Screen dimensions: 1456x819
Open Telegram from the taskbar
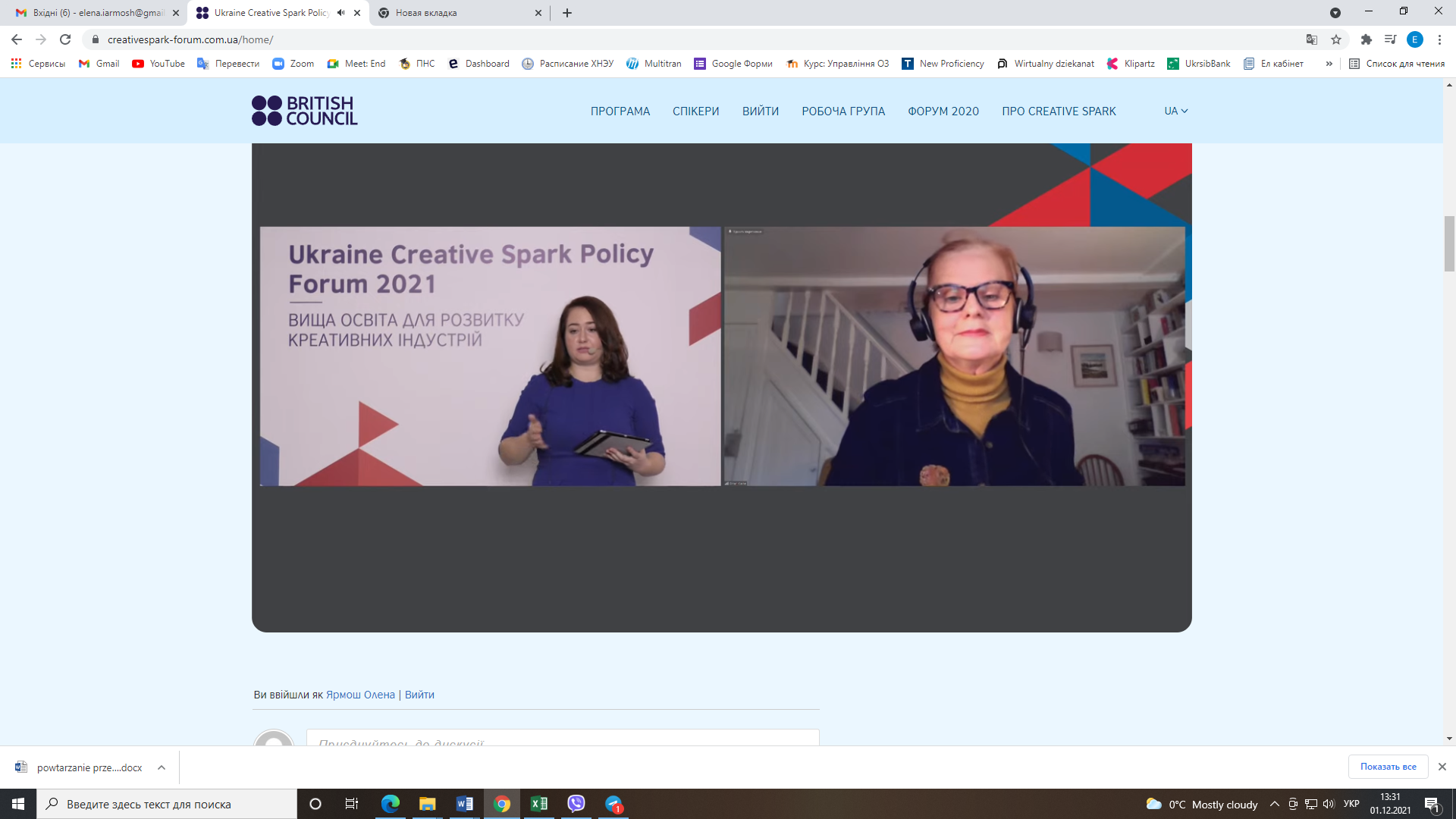614,804
